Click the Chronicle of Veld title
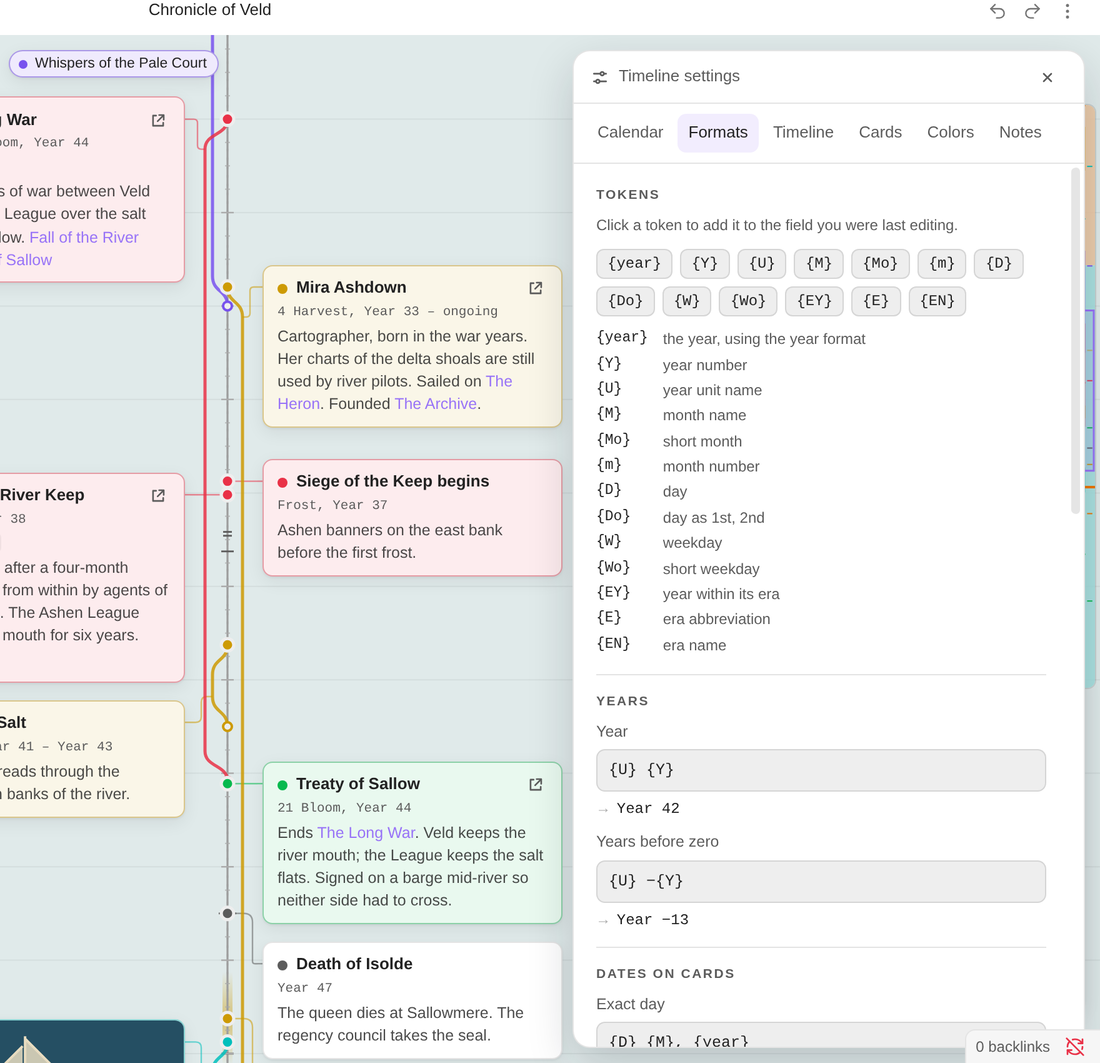Viewport: 1100px width, 1063px height. pyautogui.click(x=210, y=10)
